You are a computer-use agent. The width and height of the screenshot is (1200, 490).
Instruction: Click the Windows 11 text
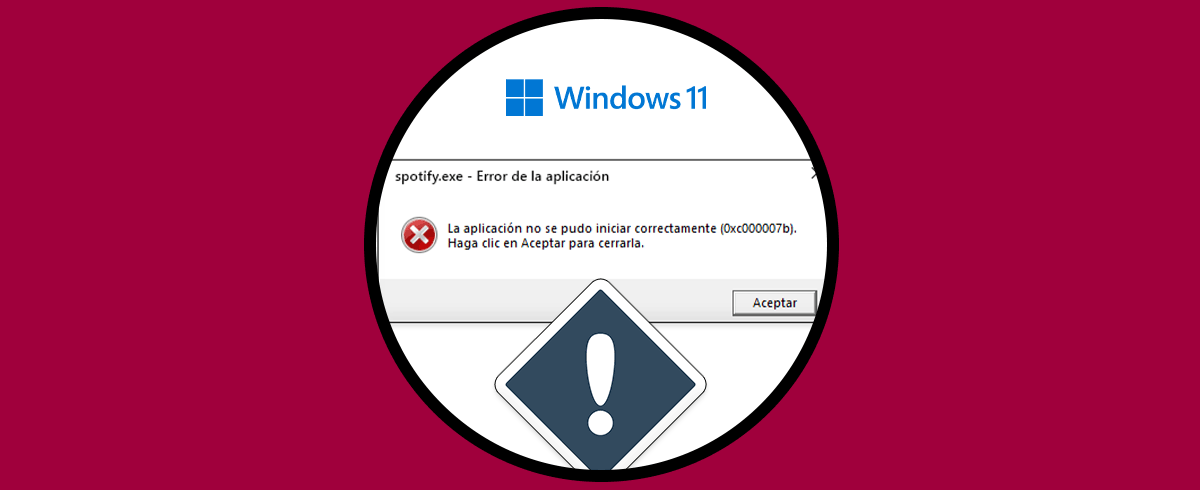(x=630, y=98)
